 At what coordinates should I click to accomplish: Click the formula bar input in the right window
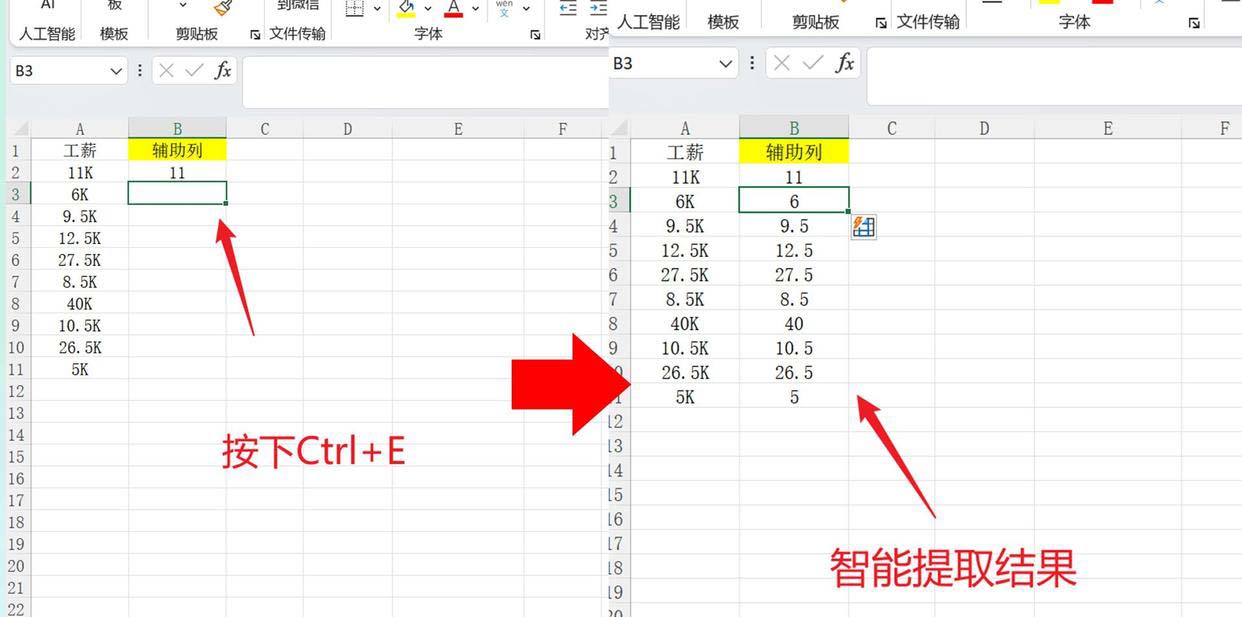tap(1054, 75)
